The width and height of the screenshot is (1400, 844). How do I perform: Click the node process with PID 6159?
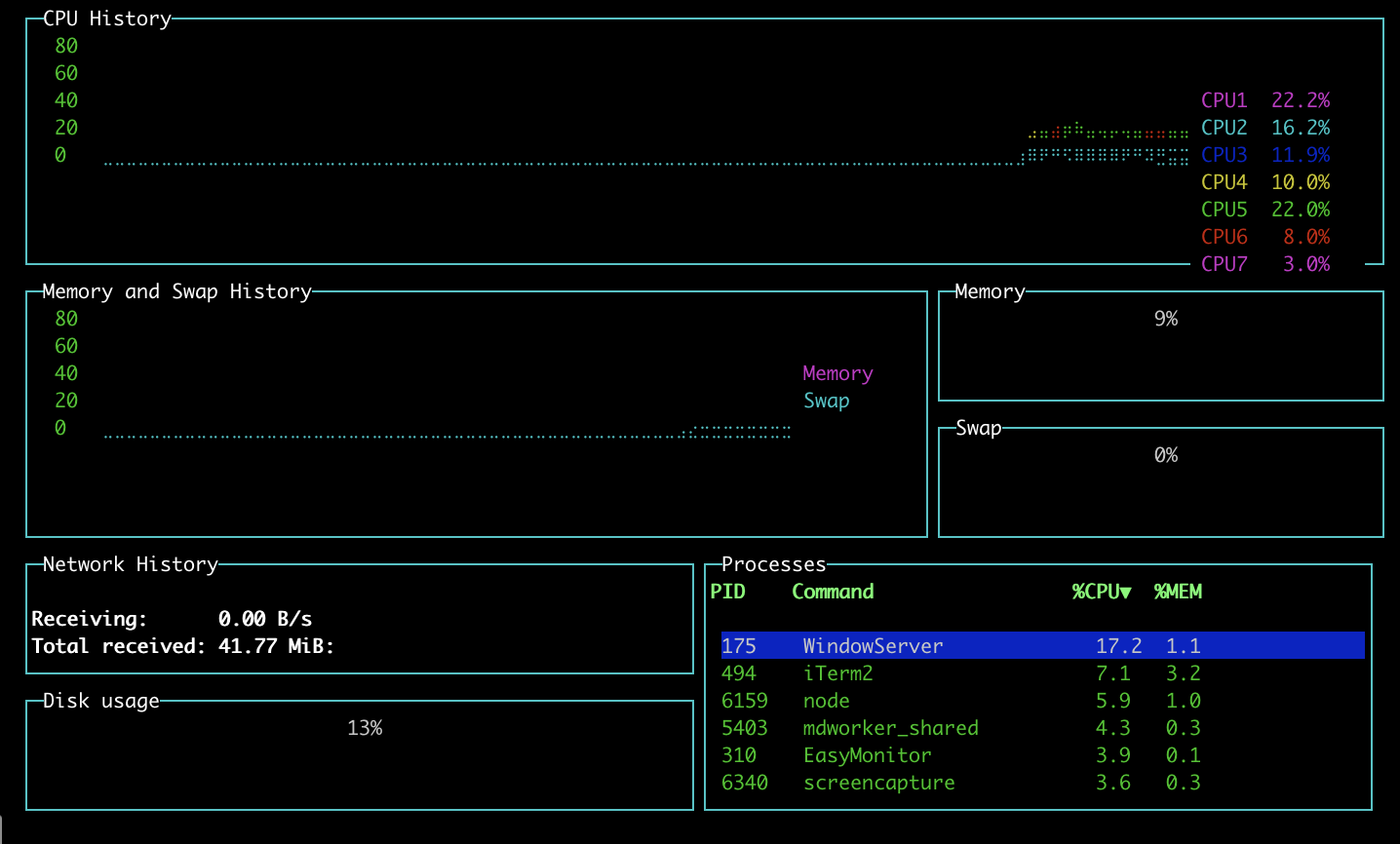[826, 701]
